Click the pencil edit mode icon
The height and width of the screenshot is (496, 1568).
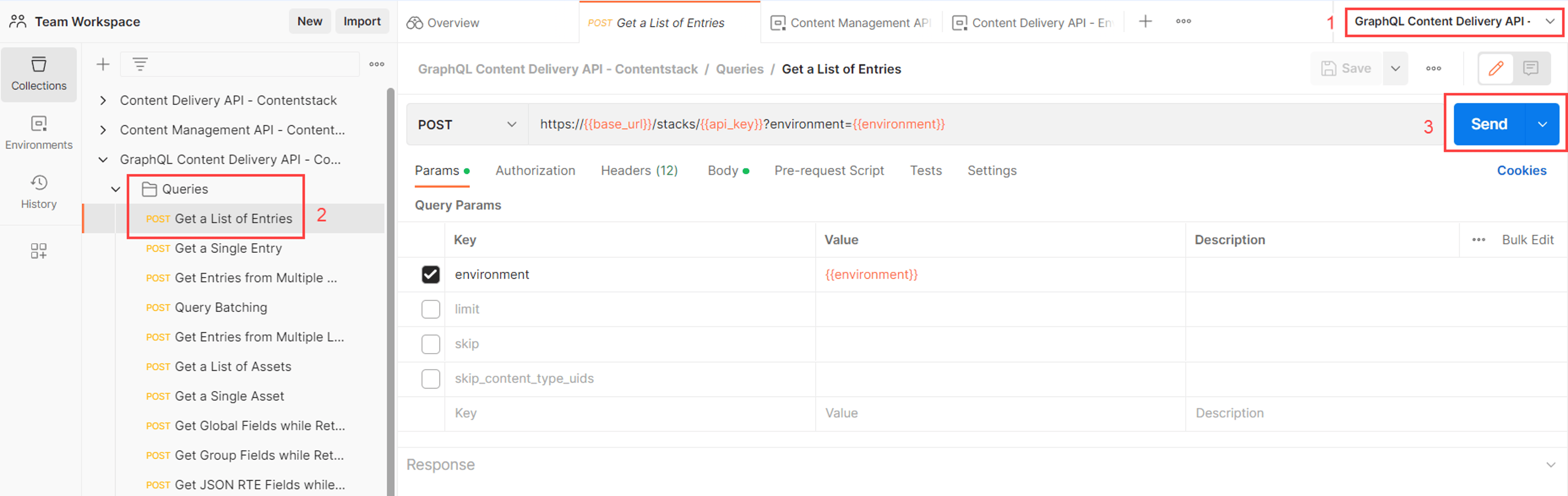click(x=1496, y=68)
